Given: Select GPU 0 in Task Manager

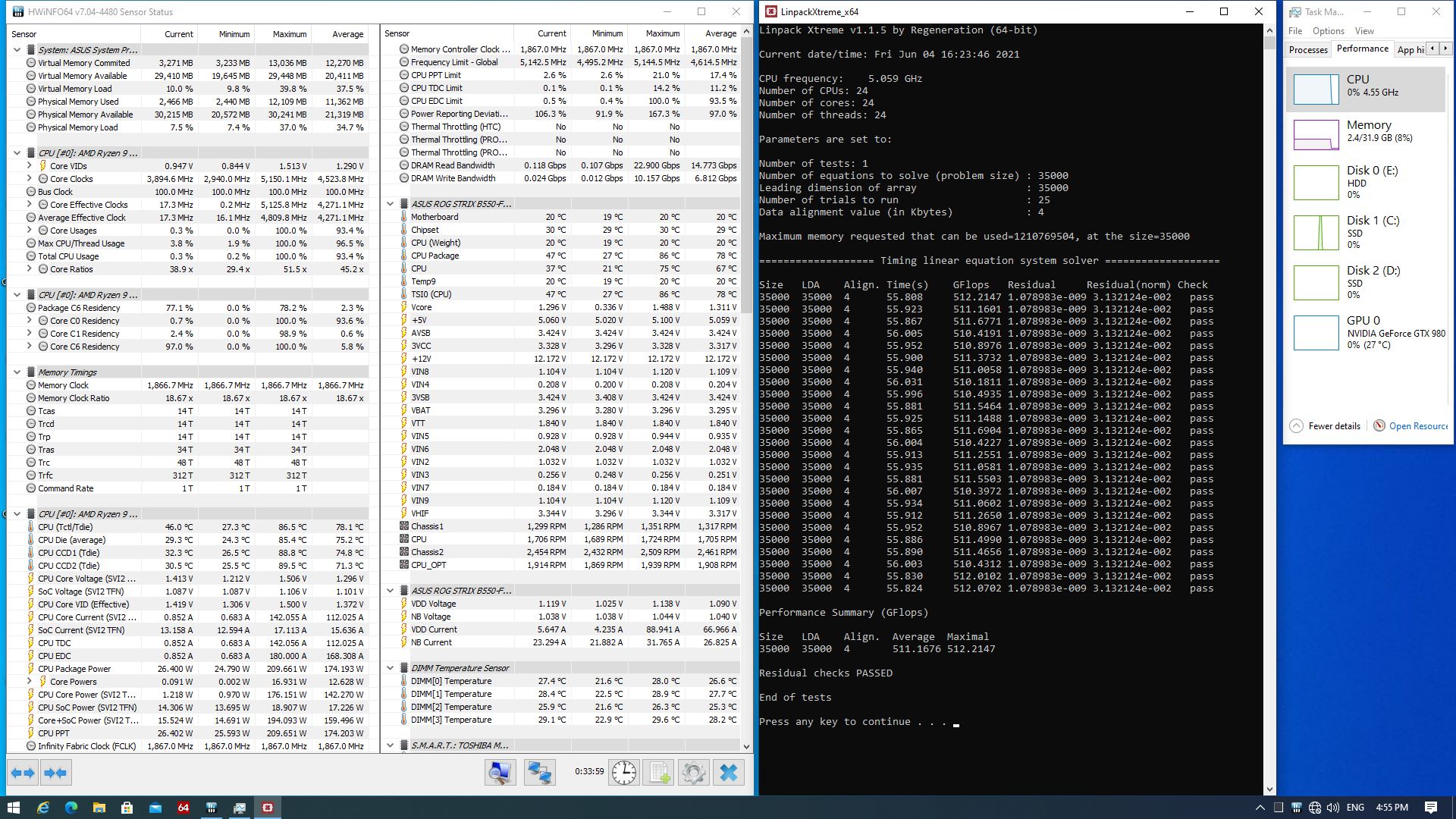Looking at the screenshot, I should point(1366,332).
